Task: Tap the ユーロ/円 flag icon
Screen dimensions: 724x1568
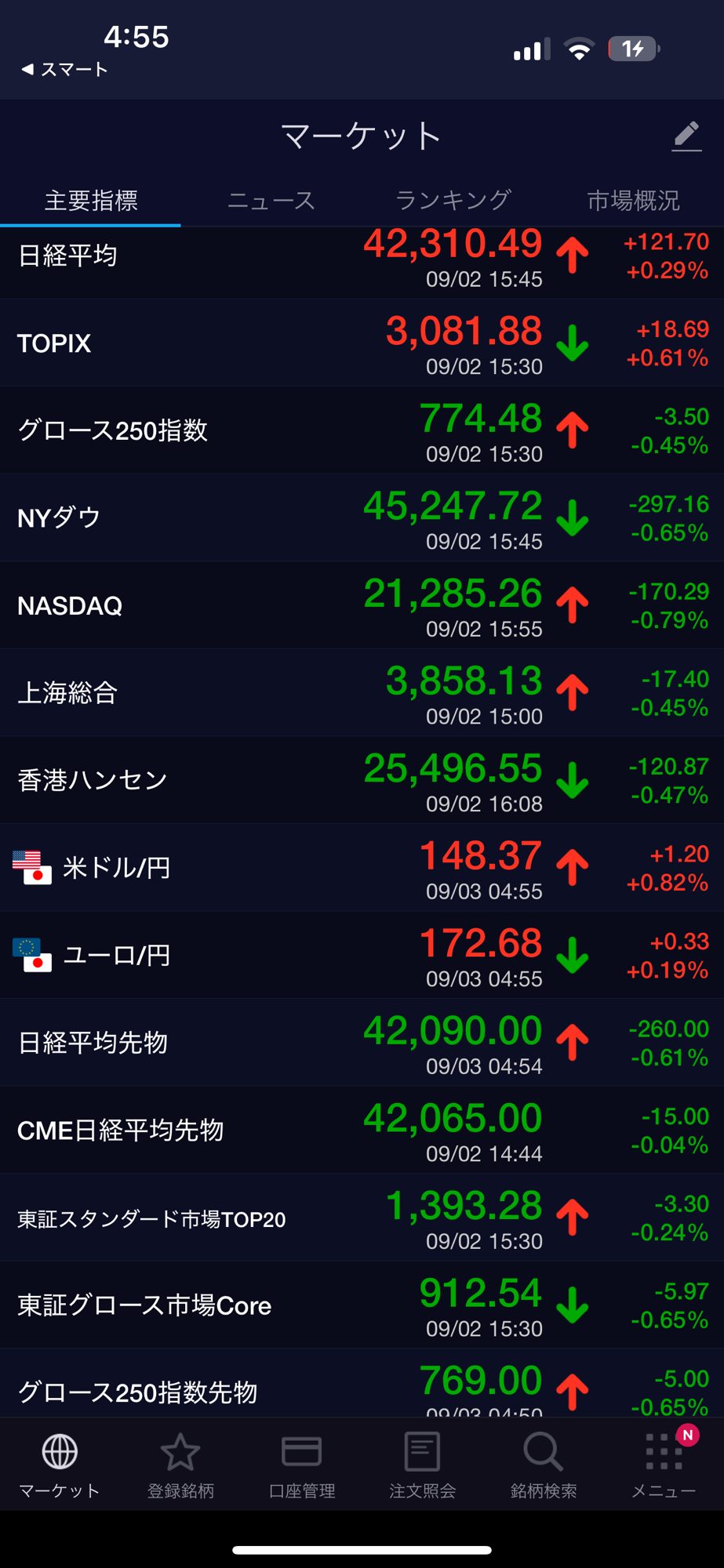Action: click(x=32, y=955)
